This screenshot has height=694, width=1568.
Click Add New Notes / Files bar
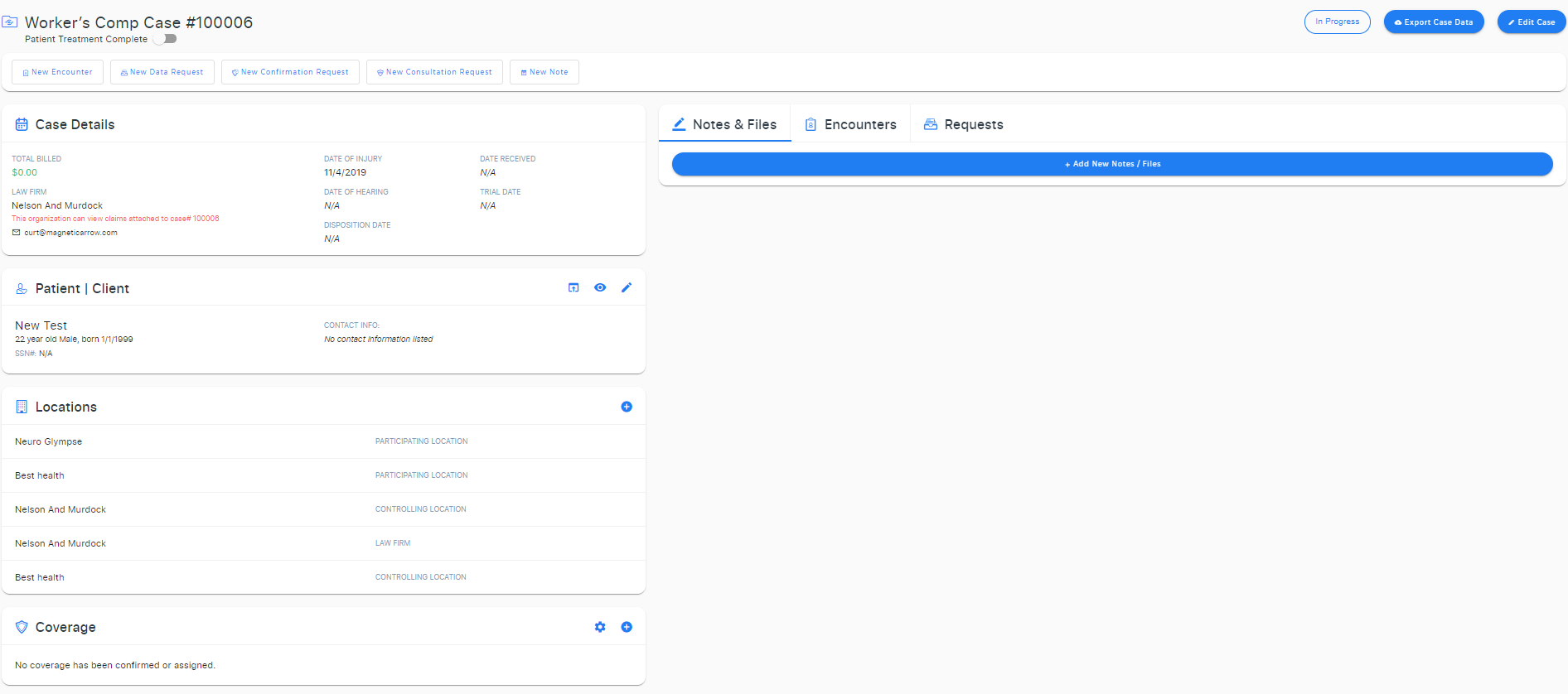[1112, 164]
